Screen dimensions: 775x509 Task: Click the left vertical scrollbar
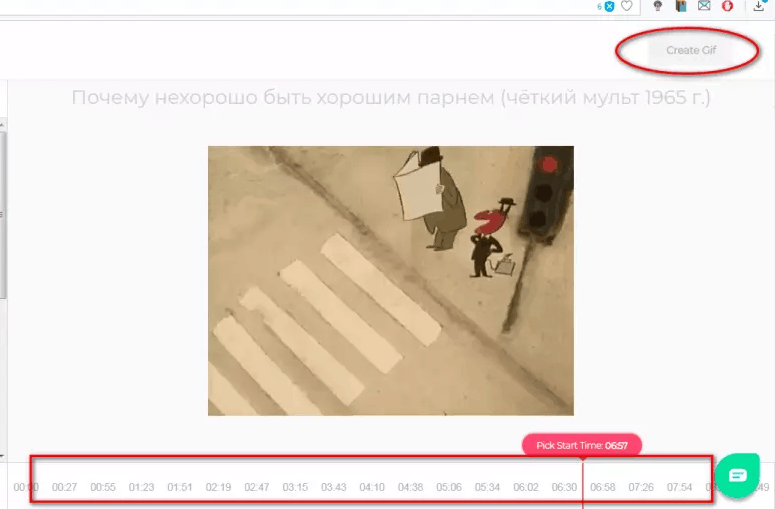point(3,200)
